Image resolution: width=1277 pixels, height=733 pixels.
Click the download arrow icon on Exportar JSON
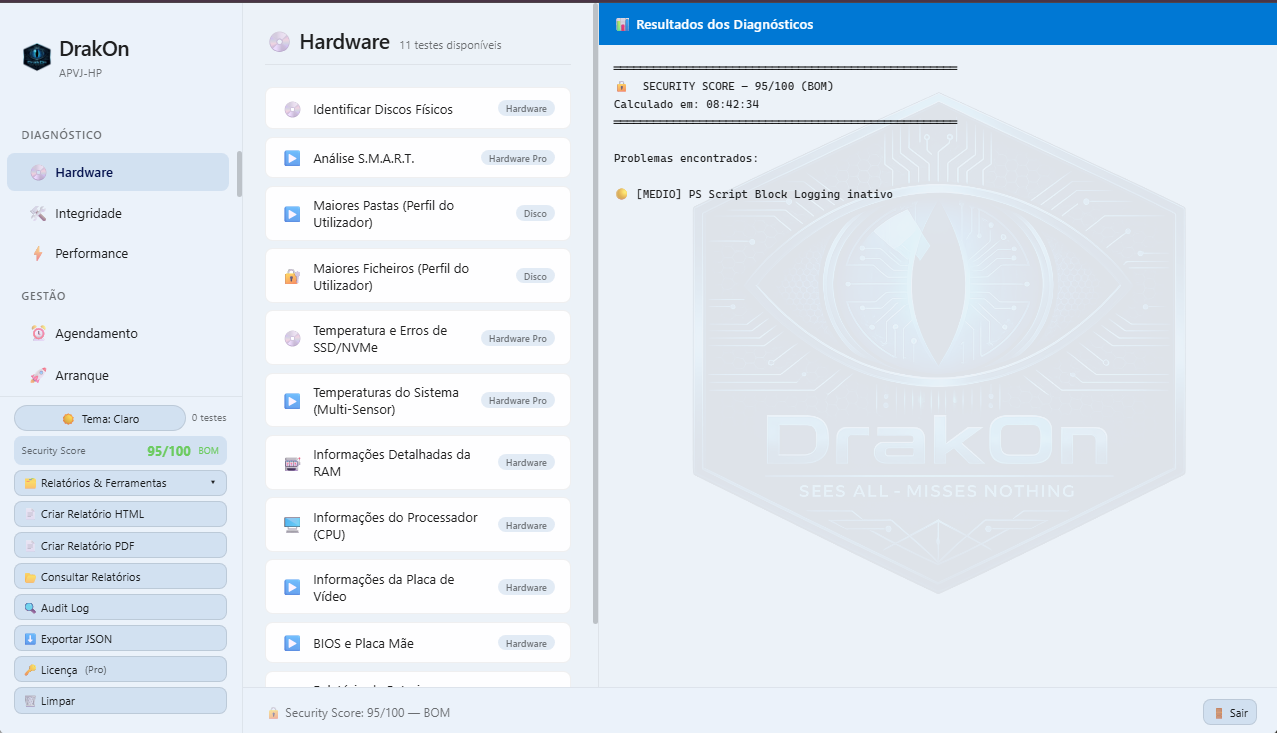coord(30,639)
